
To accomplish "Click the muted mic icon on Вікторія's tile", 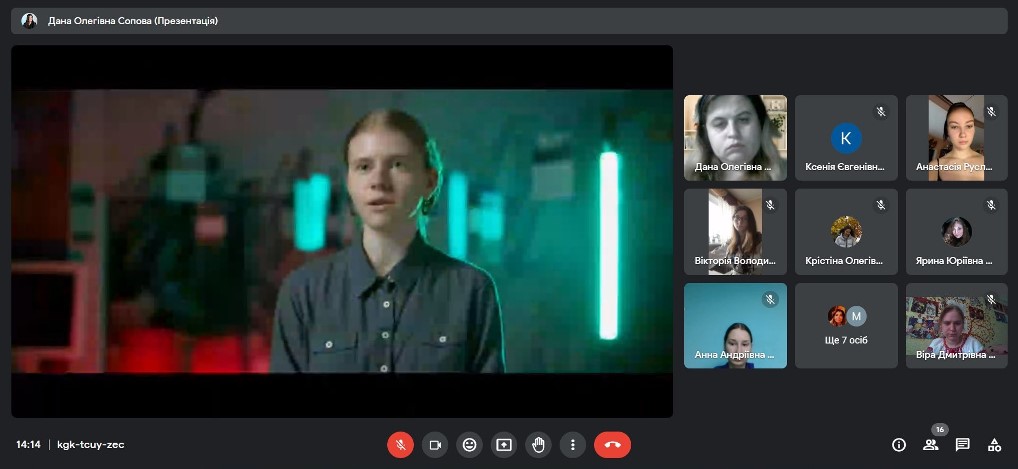I will (770, 205).
